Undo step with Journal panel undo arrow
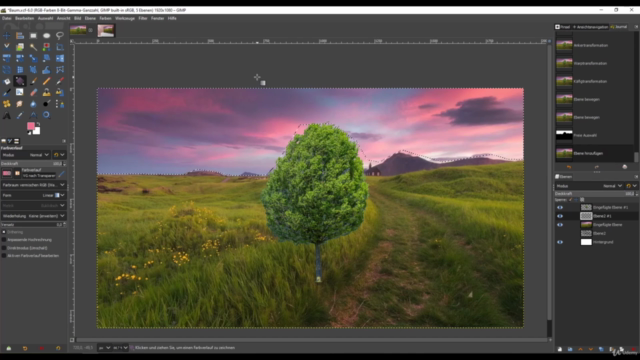Screen dimensions: 640x360 coord(569,167)
